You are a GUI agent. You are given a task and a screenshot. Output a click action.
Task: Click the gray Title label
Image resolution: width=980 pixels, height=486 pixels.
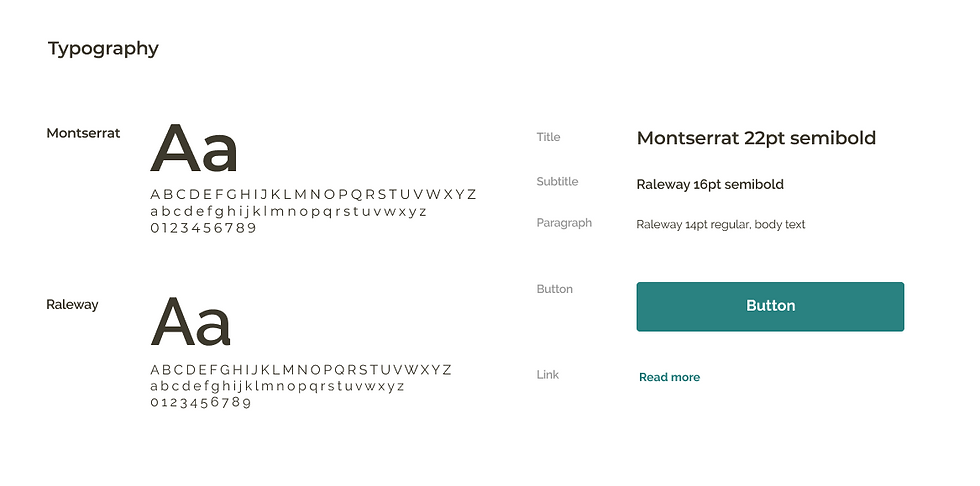[x=548, y=137]
